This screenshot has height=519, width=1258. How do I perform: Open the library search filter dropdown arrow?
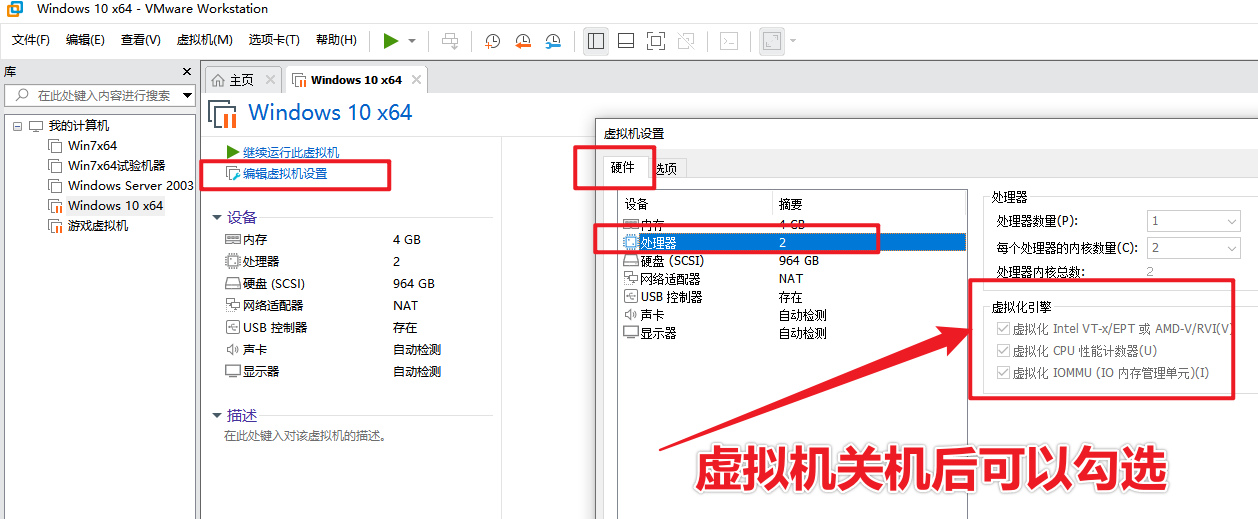(x=188, y=96)
